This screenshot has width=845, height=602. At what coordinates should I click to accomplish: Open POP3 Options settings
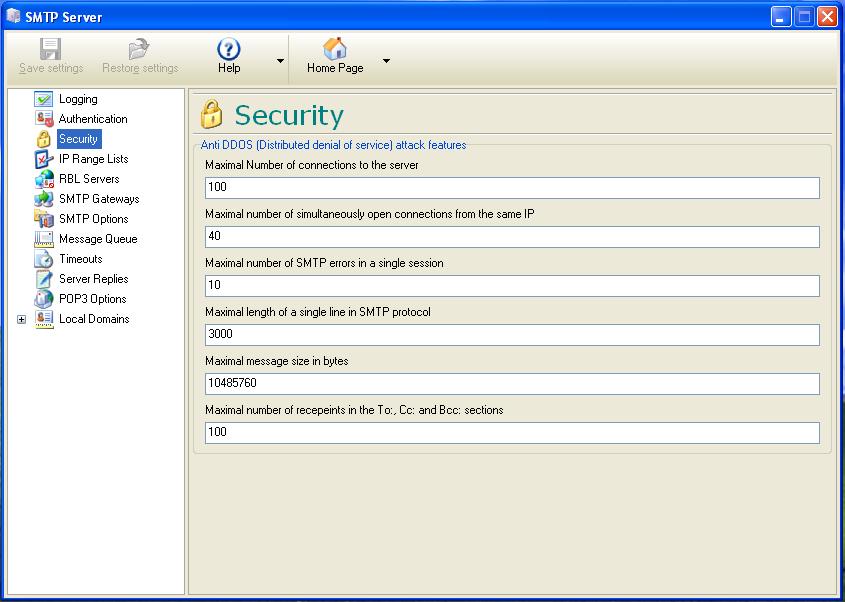click(x=93, y=299)
